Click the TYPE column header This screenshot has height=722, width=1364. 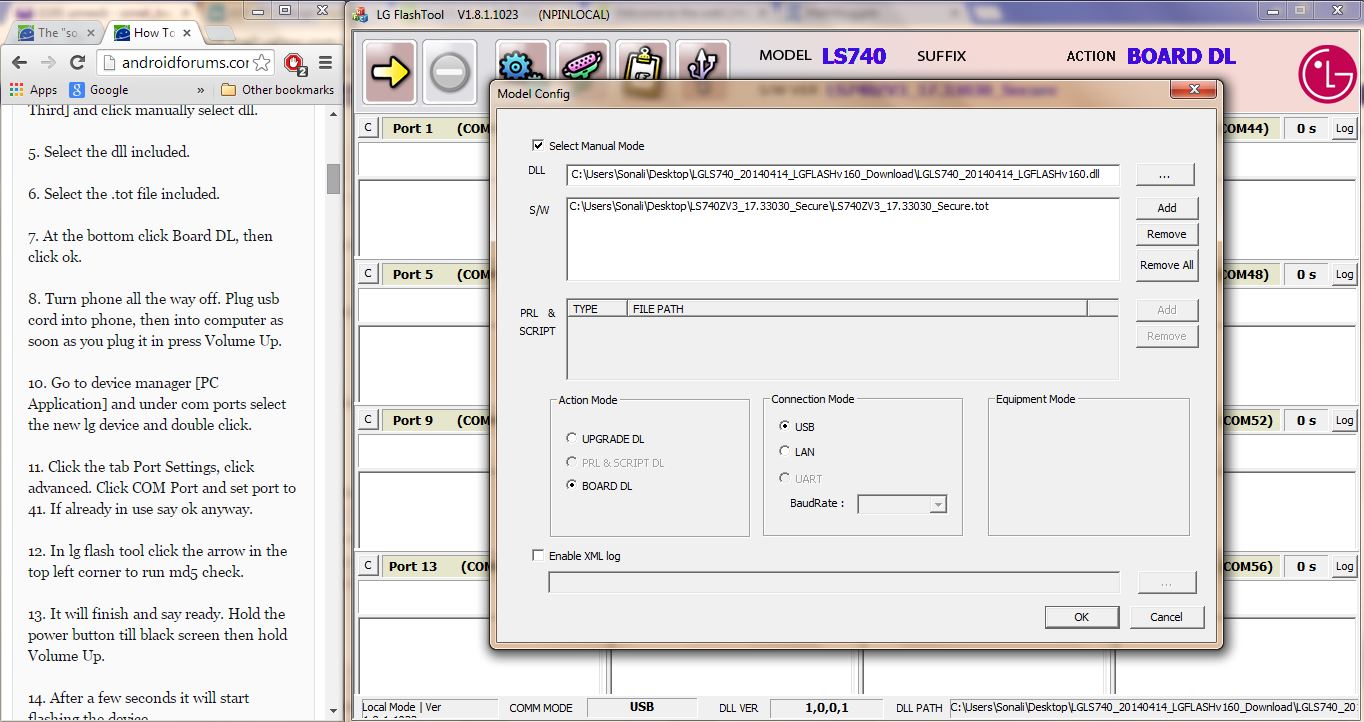[x=597, y=309]
